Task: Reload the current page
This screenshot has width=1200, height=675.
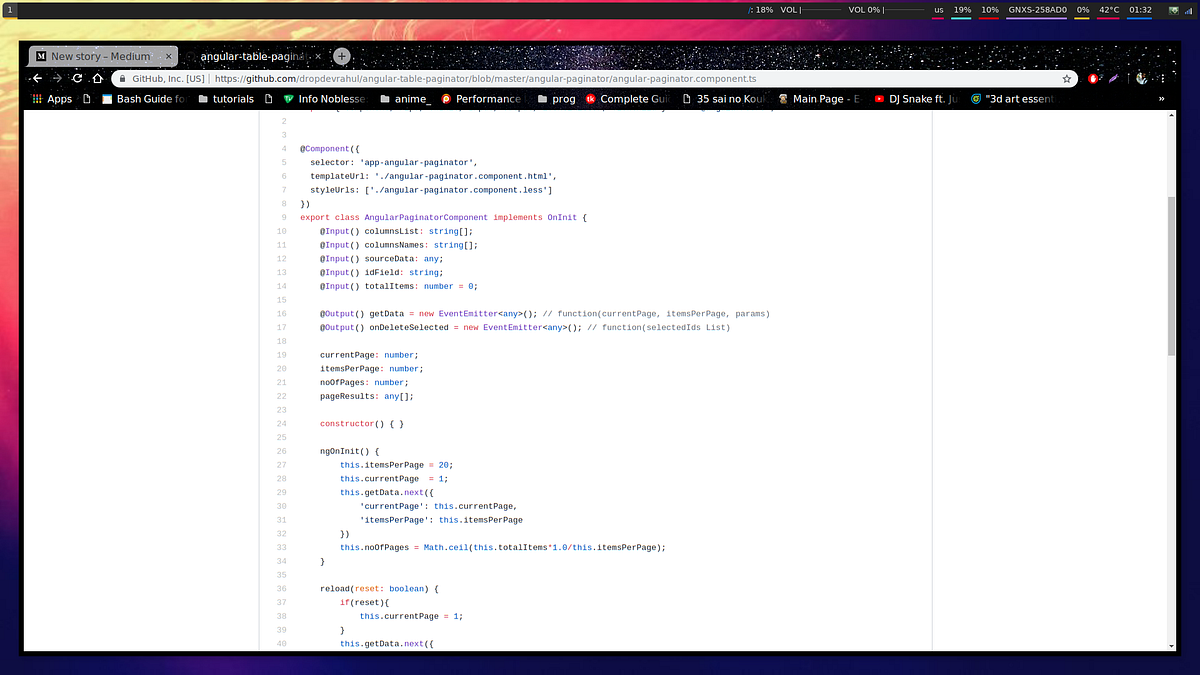Action: pos(76,77)
